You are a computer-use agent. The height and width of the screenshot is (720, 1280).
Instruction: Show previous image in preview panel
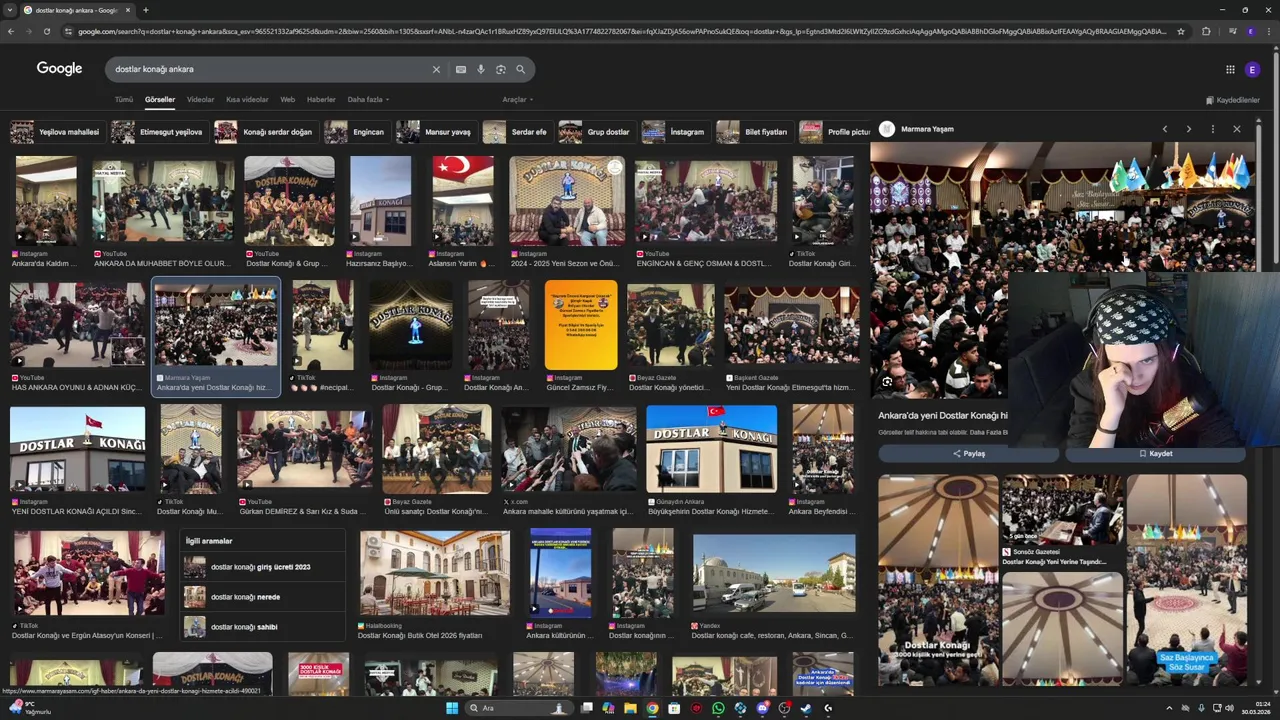coord(1165,129)
